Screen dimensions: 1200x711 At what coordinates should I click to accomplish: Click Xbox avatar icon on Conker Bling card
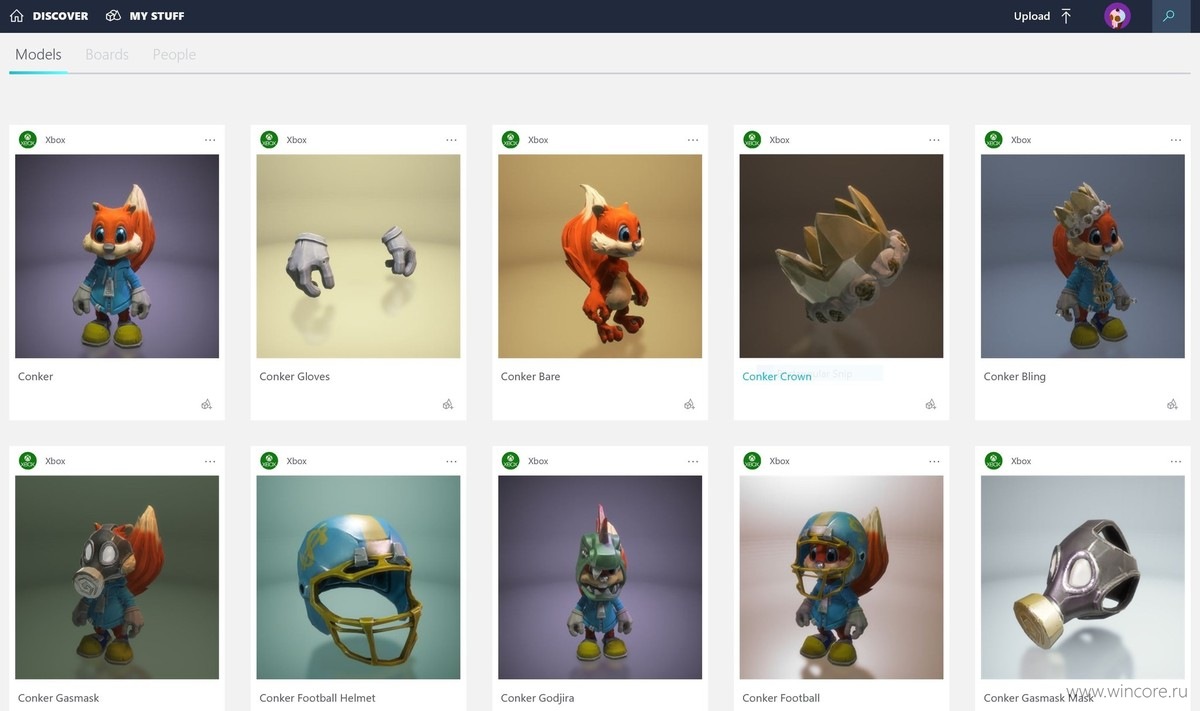(x=993, y=140)
